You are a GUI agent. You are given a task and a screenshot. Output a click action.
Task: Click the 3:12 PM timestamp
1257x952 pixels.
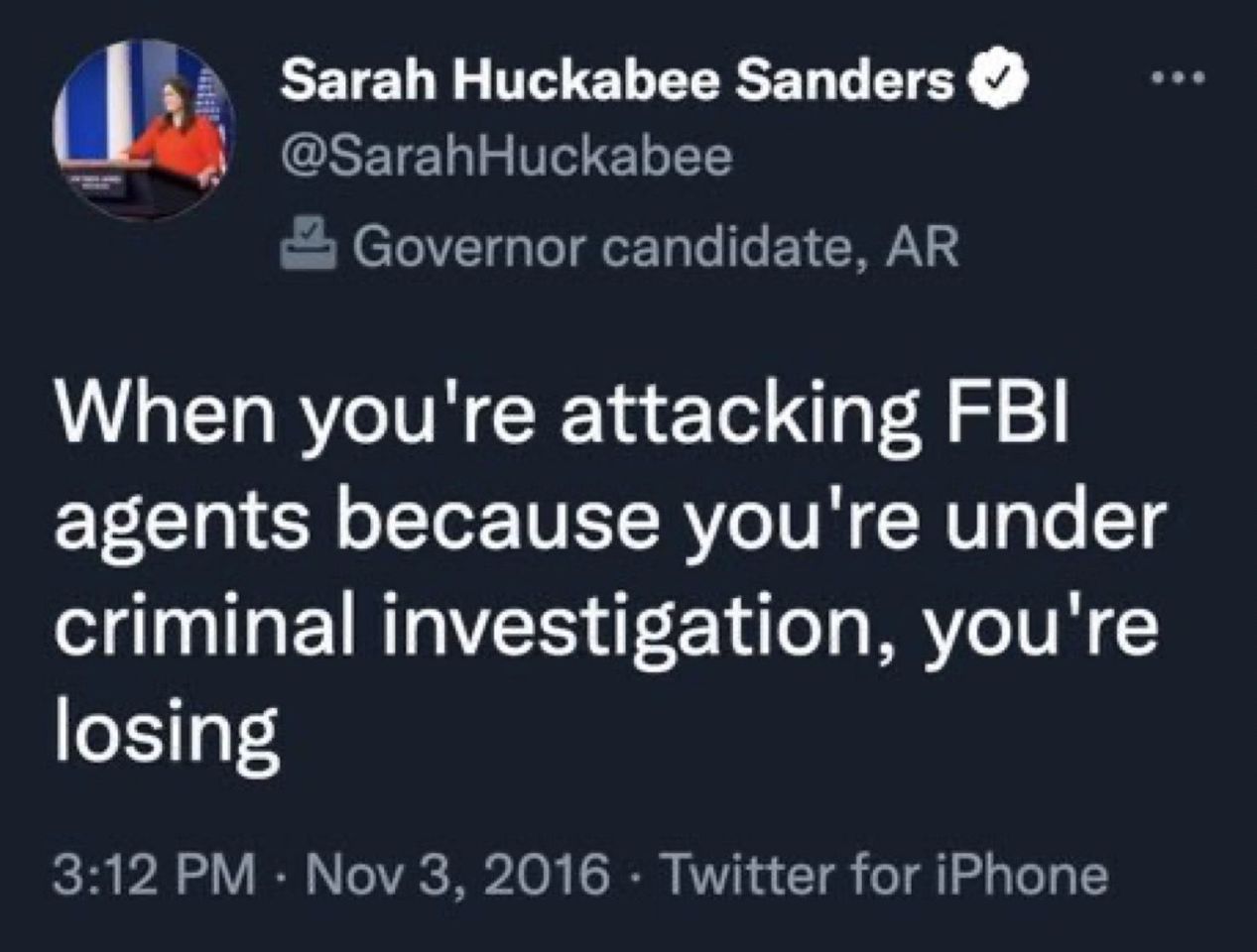(x=154, y=875)
